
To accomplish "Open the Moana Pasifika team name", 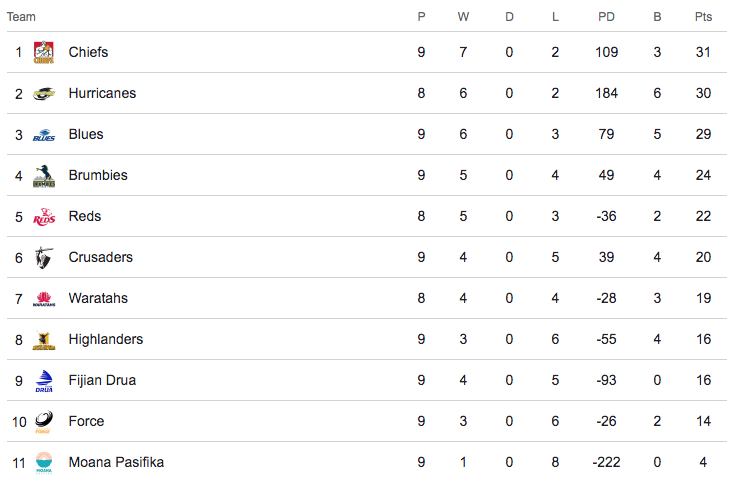I will tap(116, 462).
